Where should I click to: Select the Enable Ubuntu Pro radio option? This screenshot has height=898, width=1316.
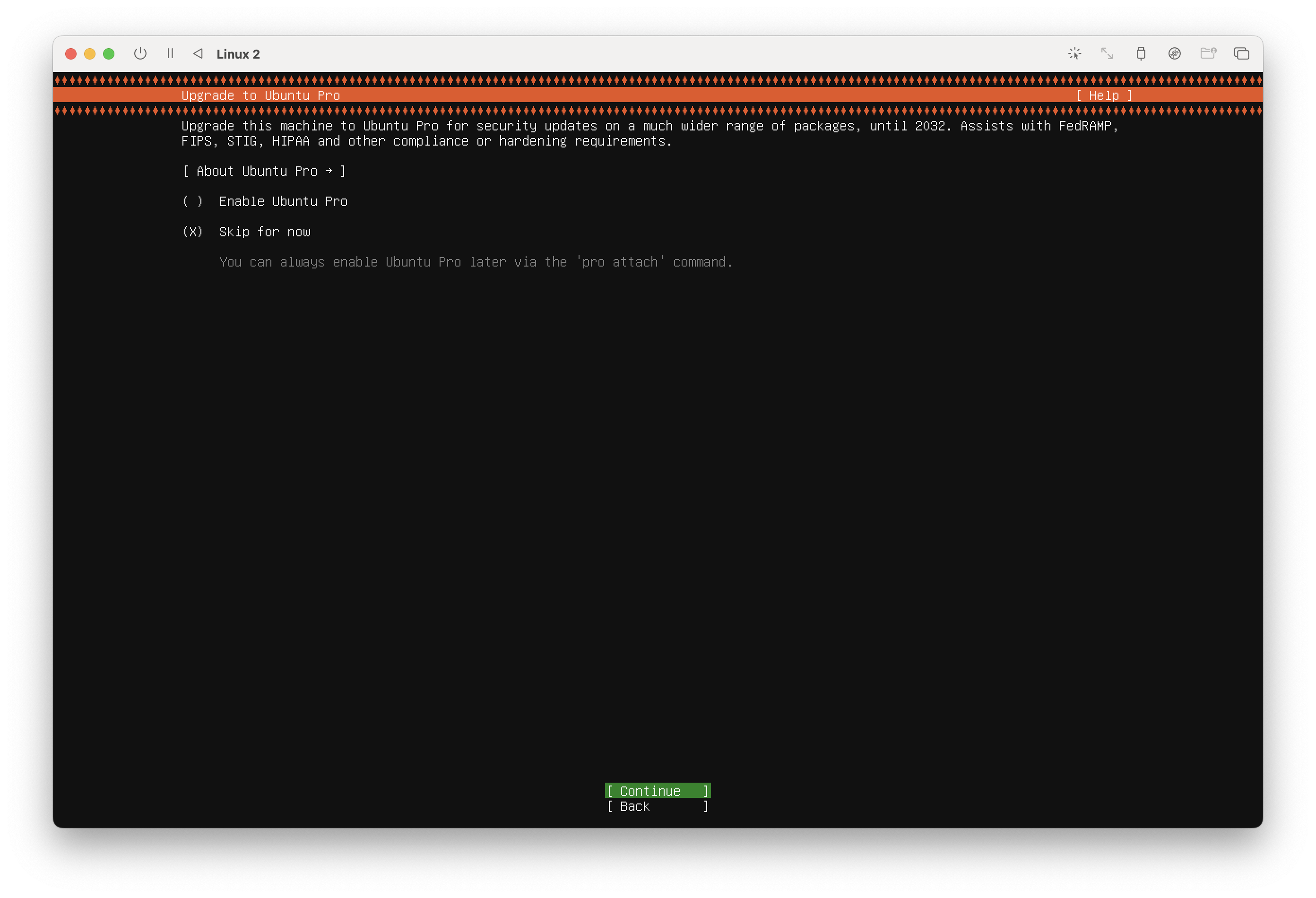(193, 201)
